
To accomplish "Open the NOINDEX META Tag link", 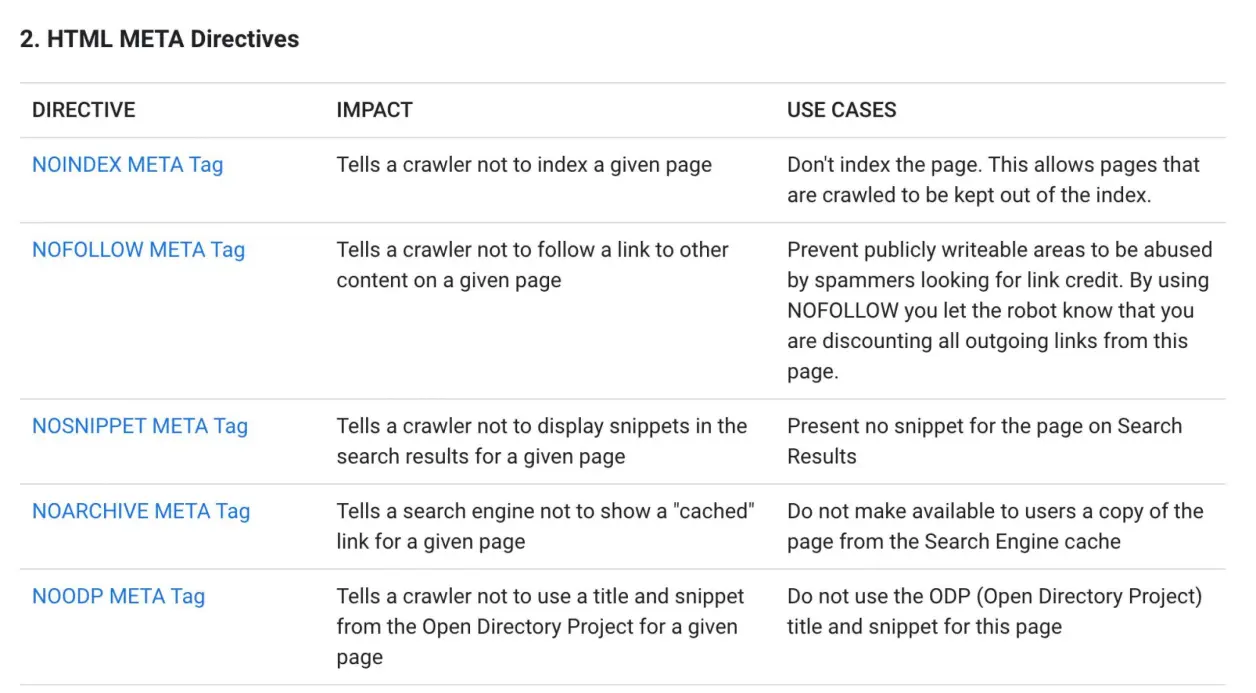I will tap(127, 165).
